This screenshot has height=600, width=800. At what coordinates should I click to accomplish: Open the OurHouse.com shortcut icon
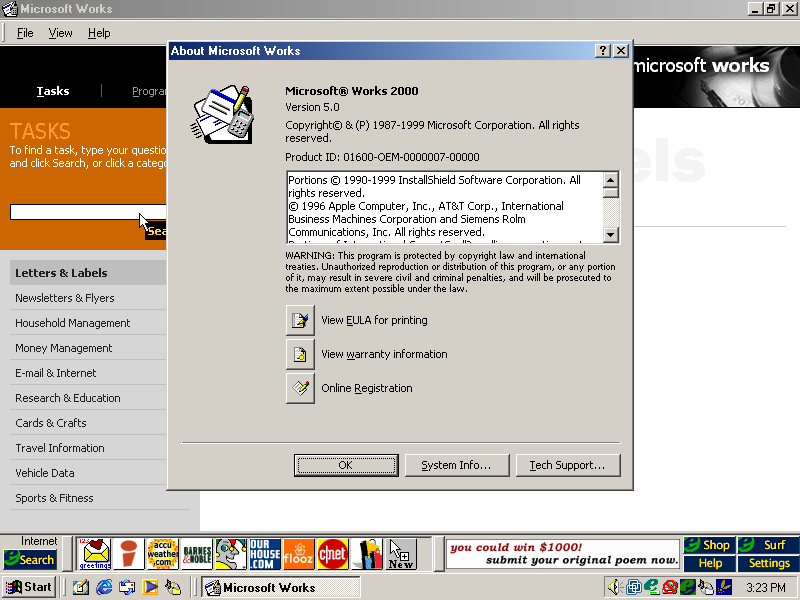coord(265,553)
